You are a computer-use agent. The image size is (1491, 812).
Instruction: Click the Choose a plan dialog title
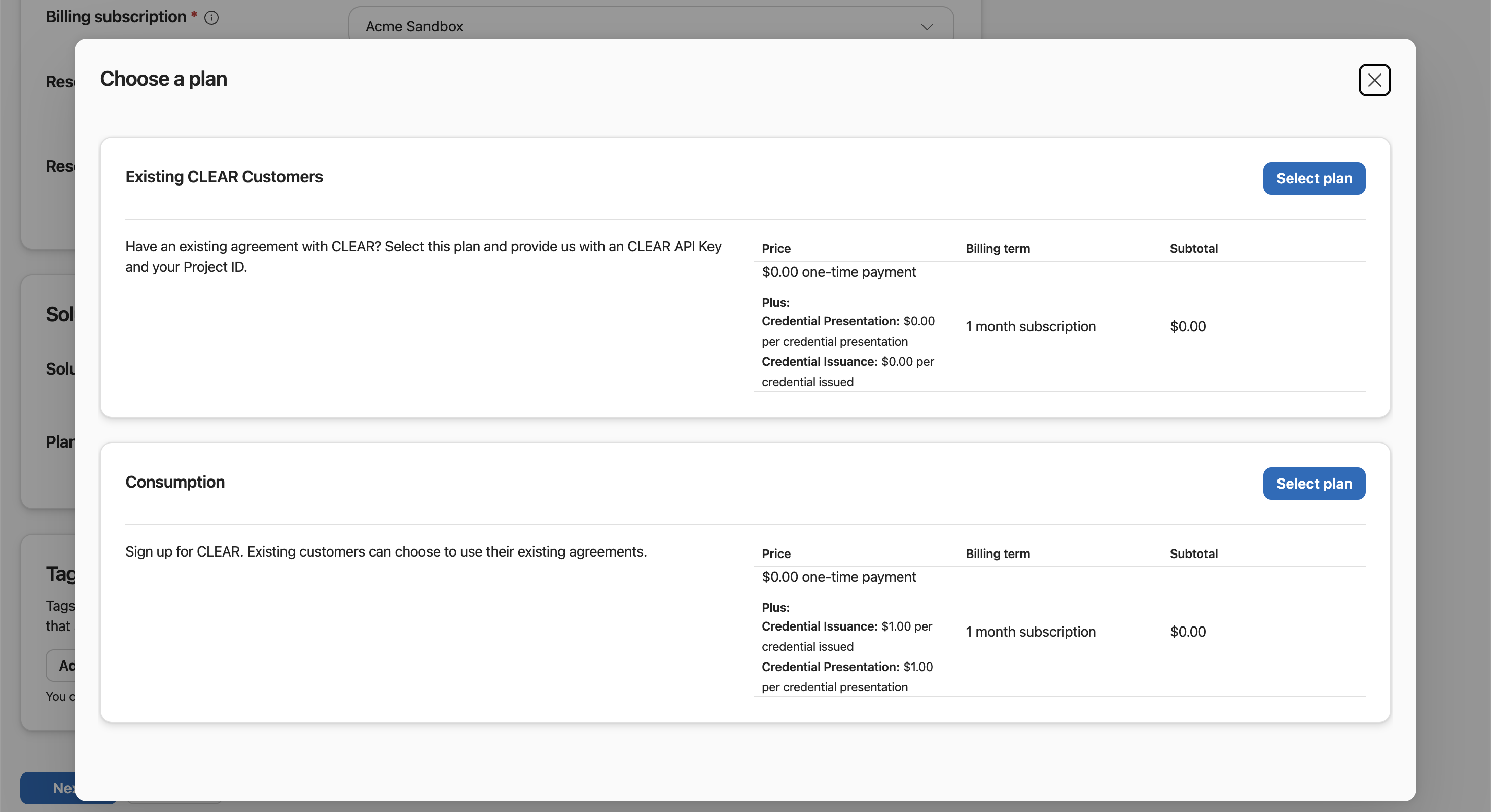pos(163,79)
